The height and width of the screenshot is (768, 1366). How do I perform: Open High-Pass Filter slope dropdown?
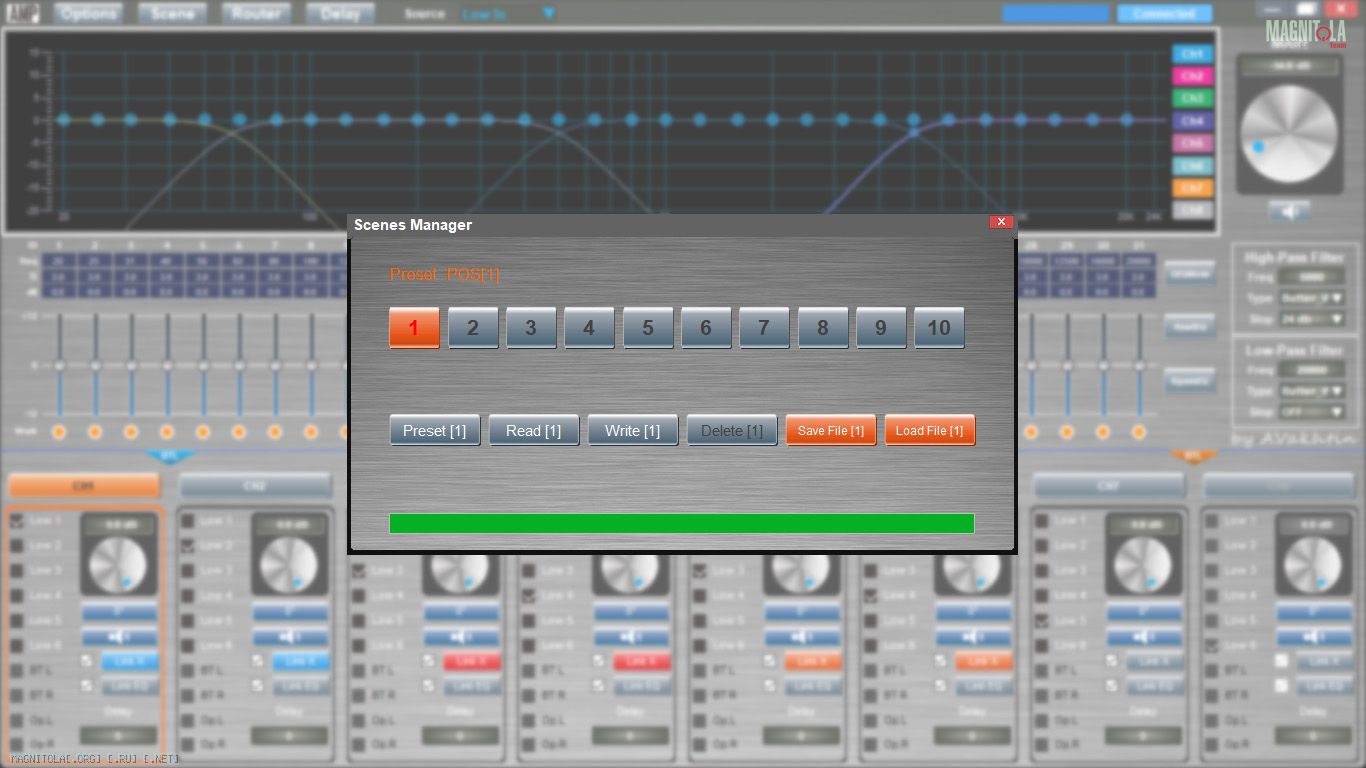pyautogui.click(x=1311, y=320)
